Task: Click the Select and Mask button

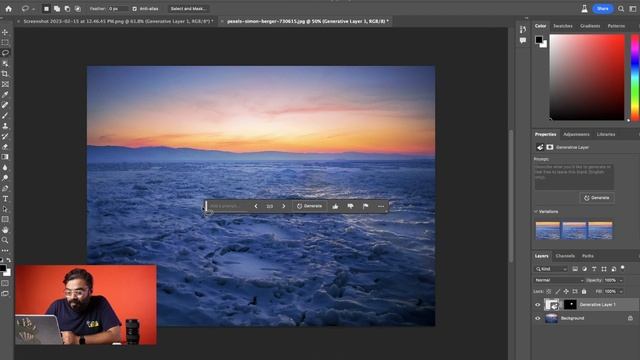Action: (x=188, y=9)
